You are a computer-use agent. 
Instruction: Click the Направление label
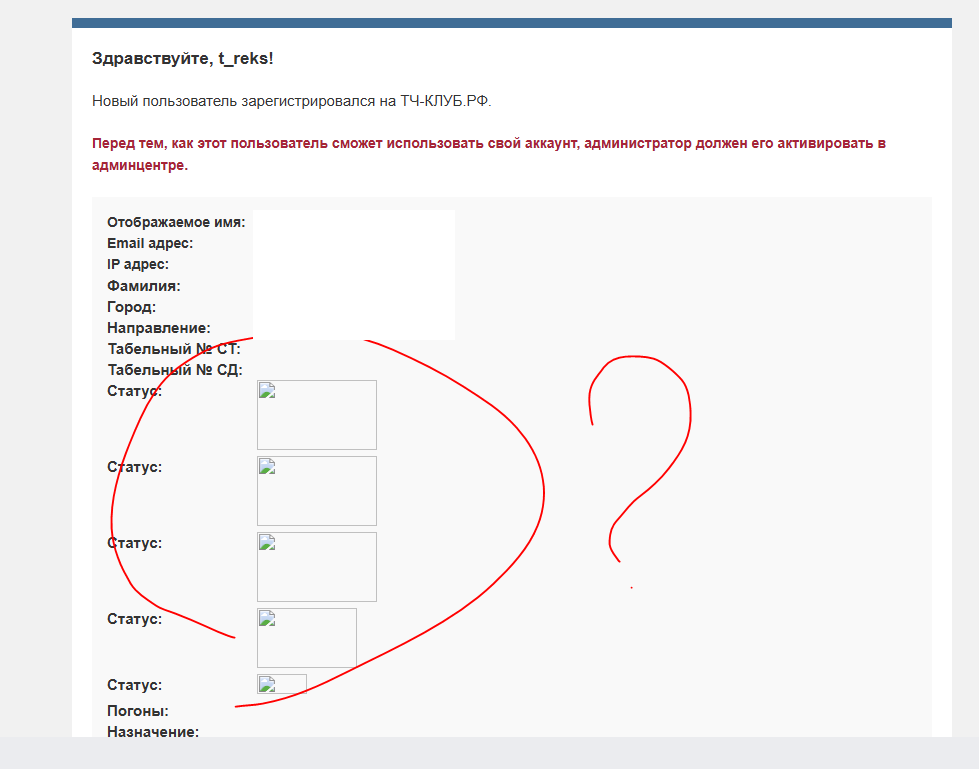click(x=158, y=328)
